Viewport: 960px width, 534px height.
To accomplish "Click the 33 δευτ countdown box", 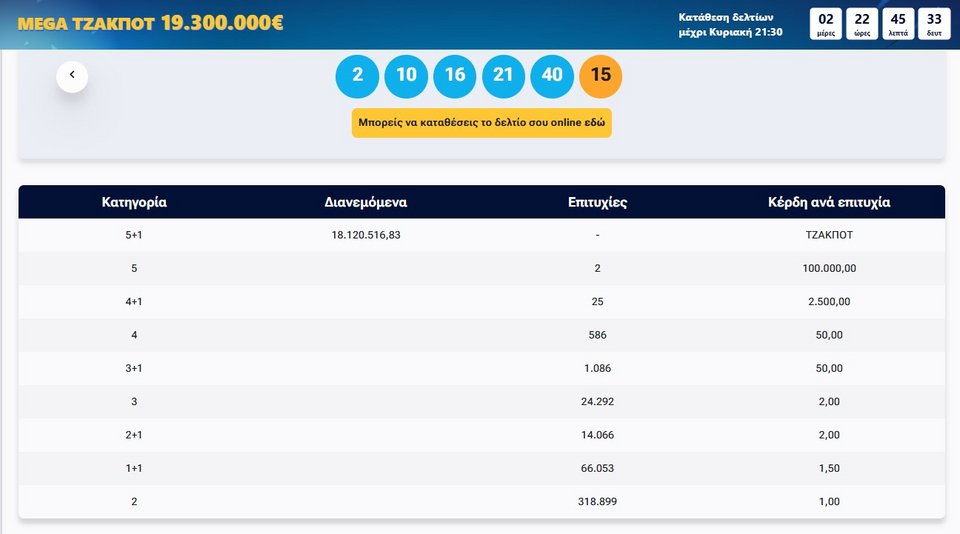I will [934, 24].
